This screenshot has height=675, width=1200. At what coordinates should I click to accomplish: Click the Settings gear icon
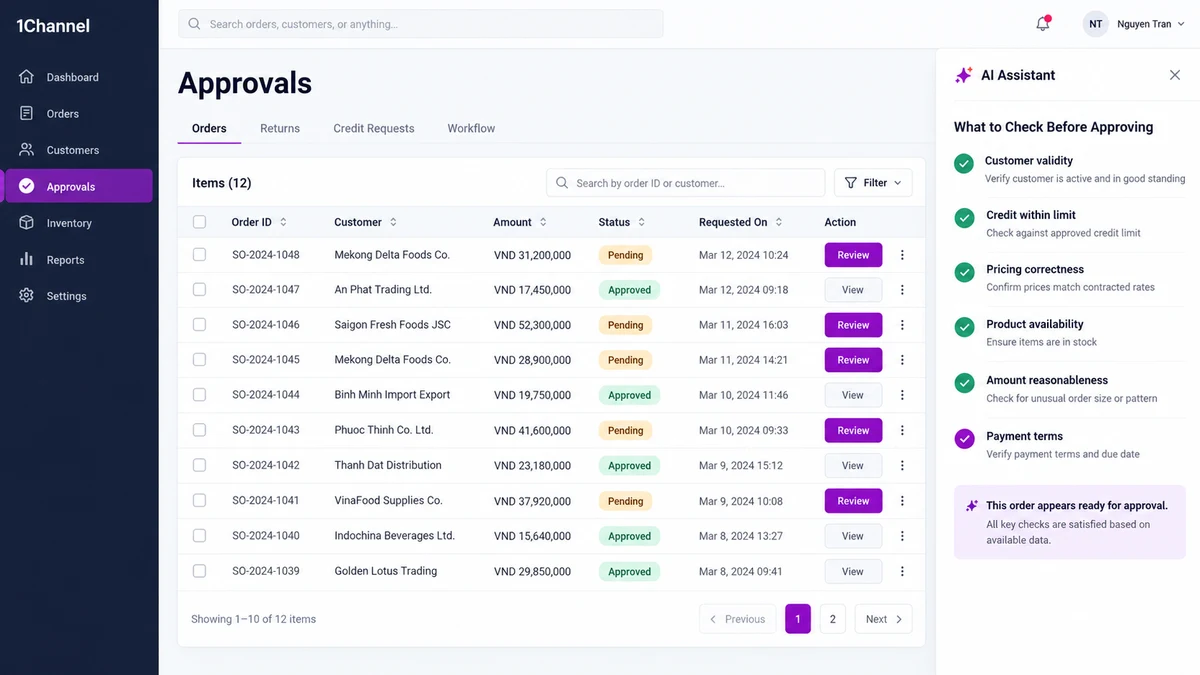[27, 296]
